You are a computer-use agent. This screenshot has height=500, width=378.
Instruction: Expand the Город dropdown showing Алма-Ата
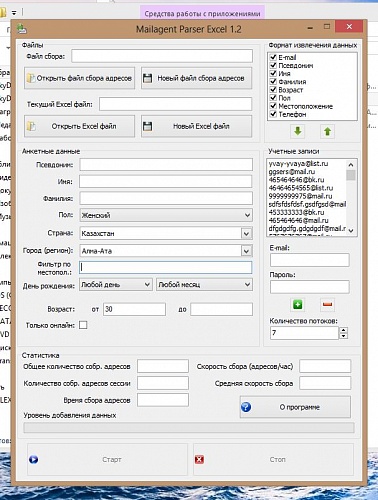click(x=246, y=251)
